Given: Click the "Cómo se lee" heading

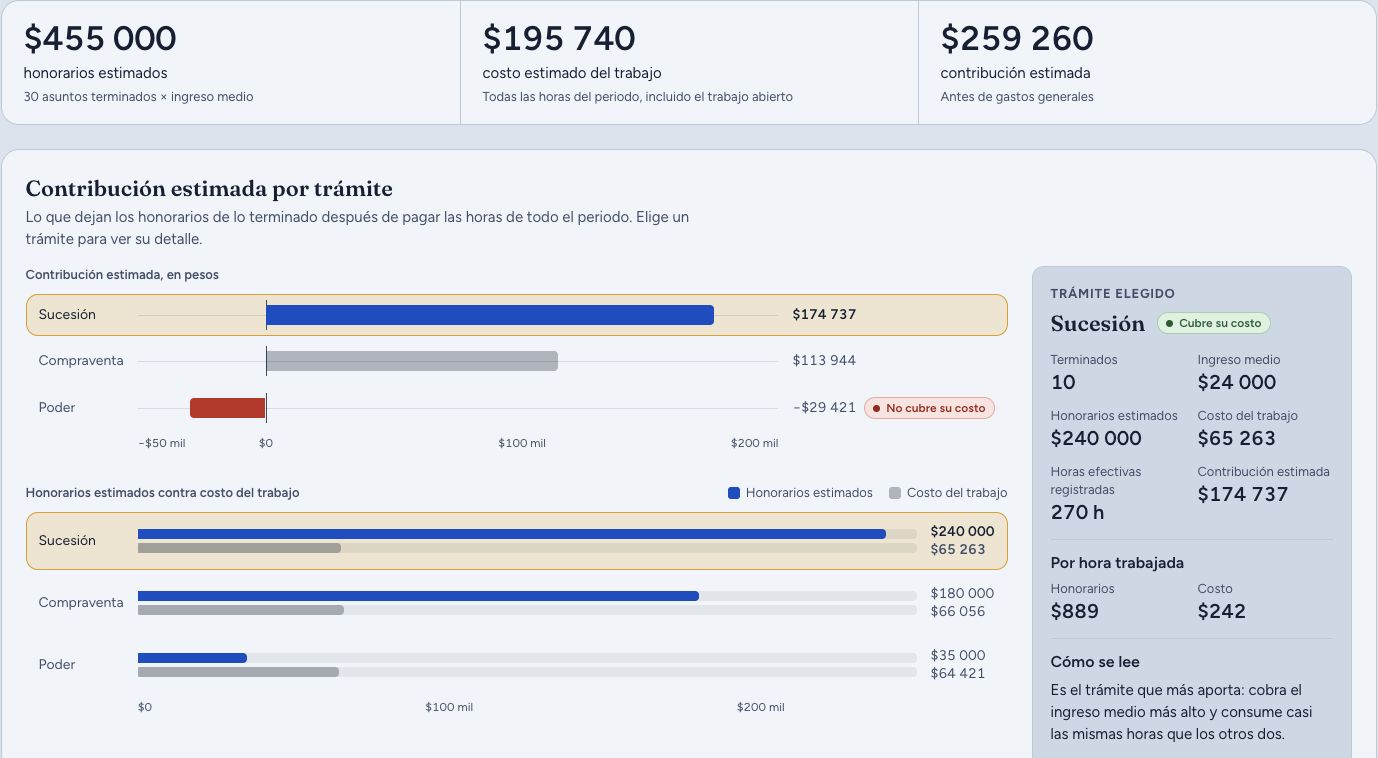Looking at the screenshot, I should (1095, 662).
